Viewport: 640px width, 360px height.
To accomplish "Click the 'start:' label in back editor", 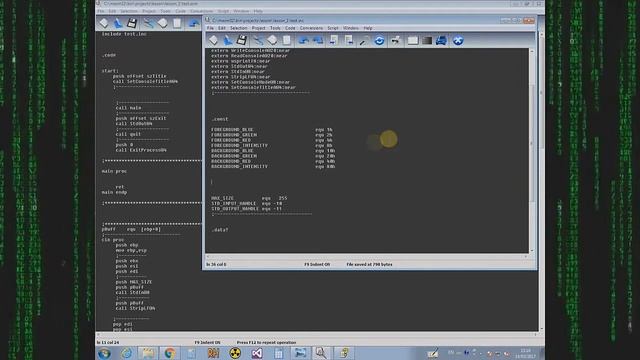I will pos(110,71).
